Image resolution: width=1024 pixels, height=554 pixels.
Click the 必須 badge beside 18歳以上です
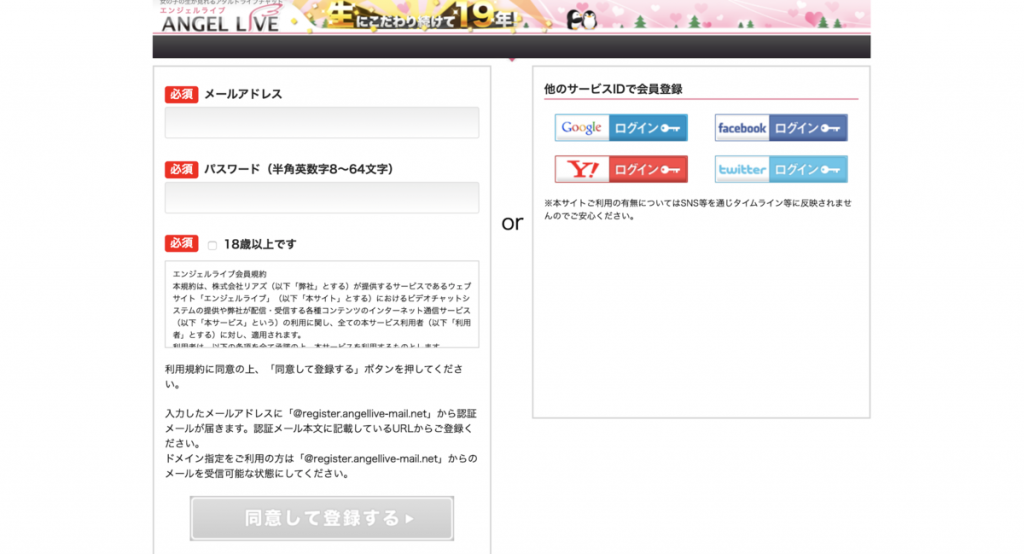(x=181, y=244)
